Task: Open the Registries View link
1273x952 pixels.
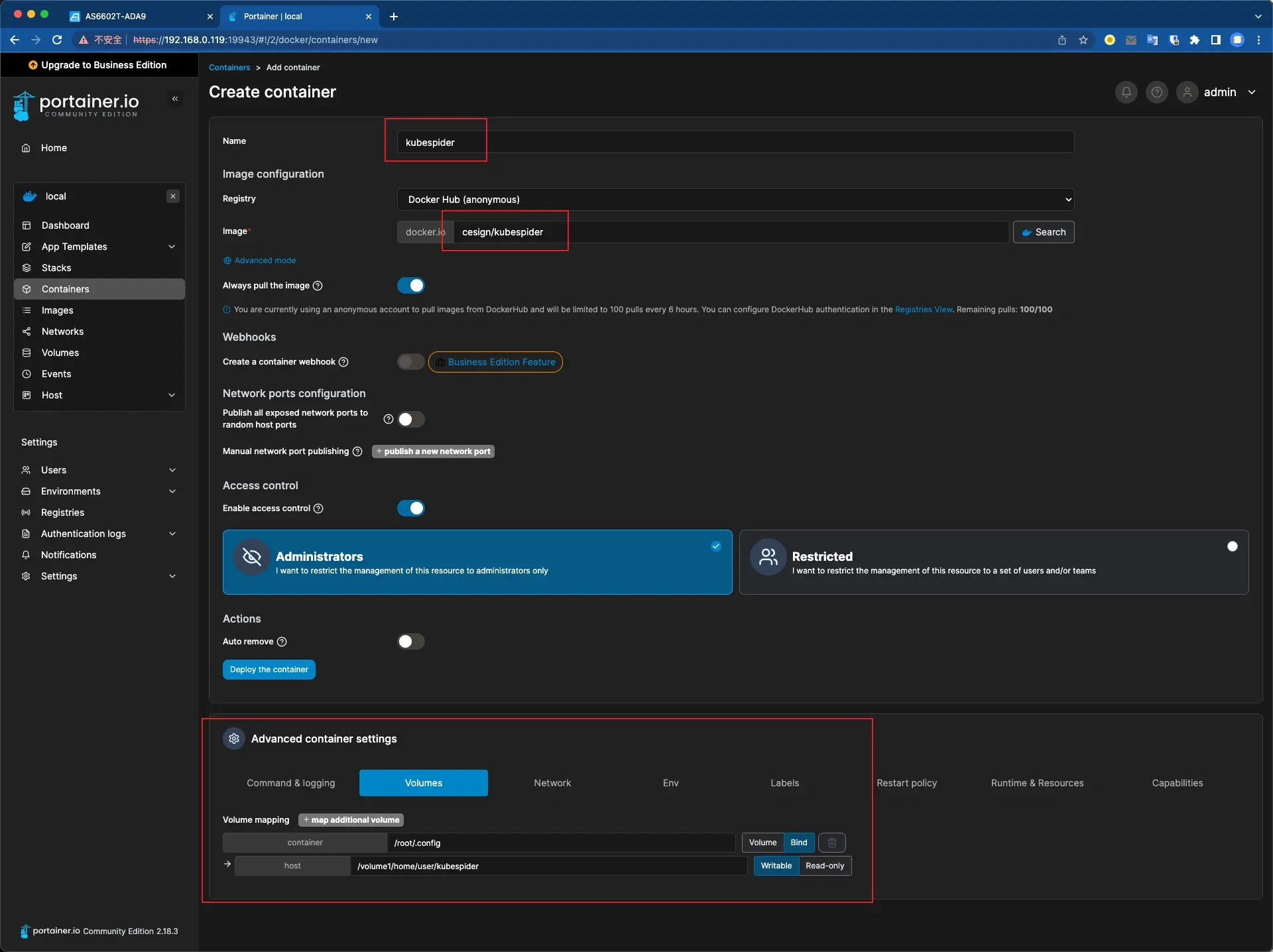Action: (x=924, y=310)
